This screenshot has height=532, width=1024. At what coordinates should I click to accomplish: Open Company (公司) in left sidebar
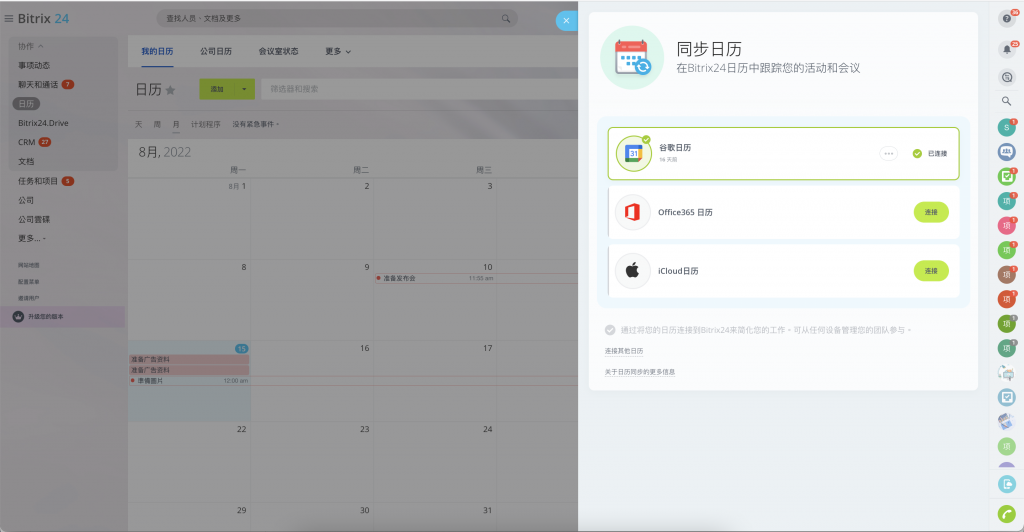26,200
